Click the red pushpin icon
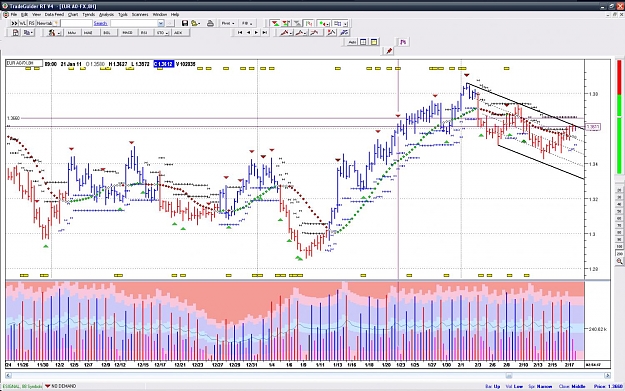Viewport: 625px width, 391px height. [x=389, y=51]
